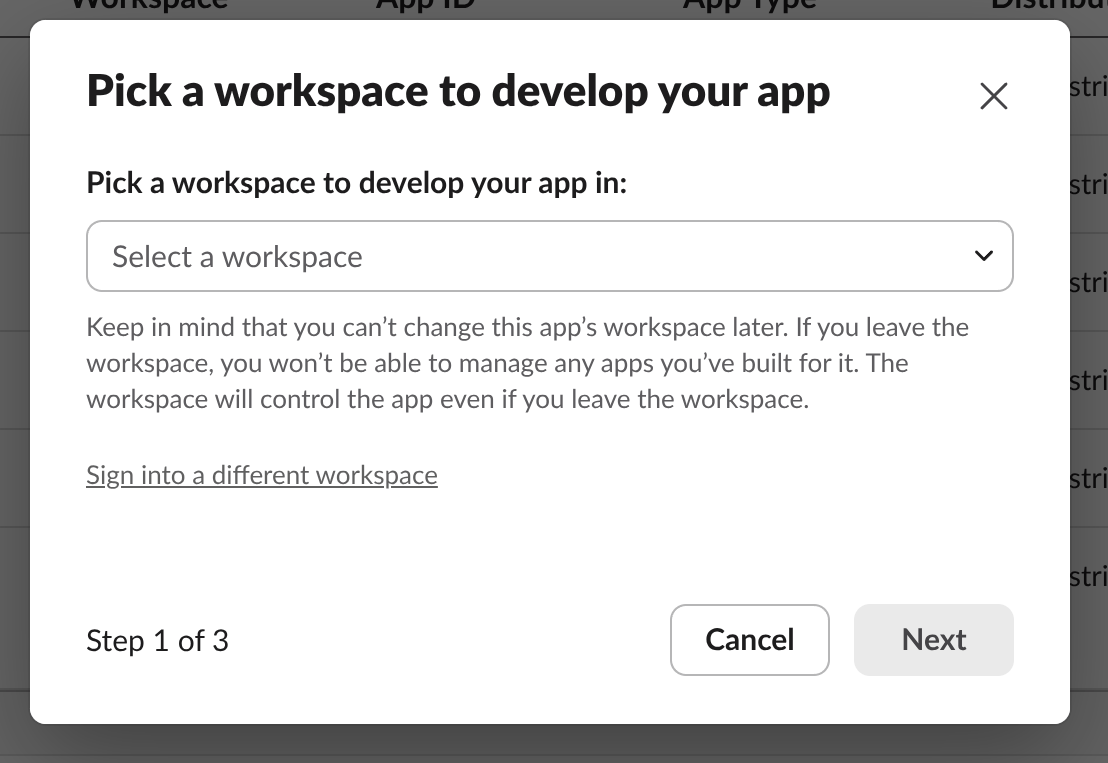Click the last row's distribution cell behind dialog
Image resolution: width=1108 pixels, height=763 pixels.
click(x=1088, y=577)
